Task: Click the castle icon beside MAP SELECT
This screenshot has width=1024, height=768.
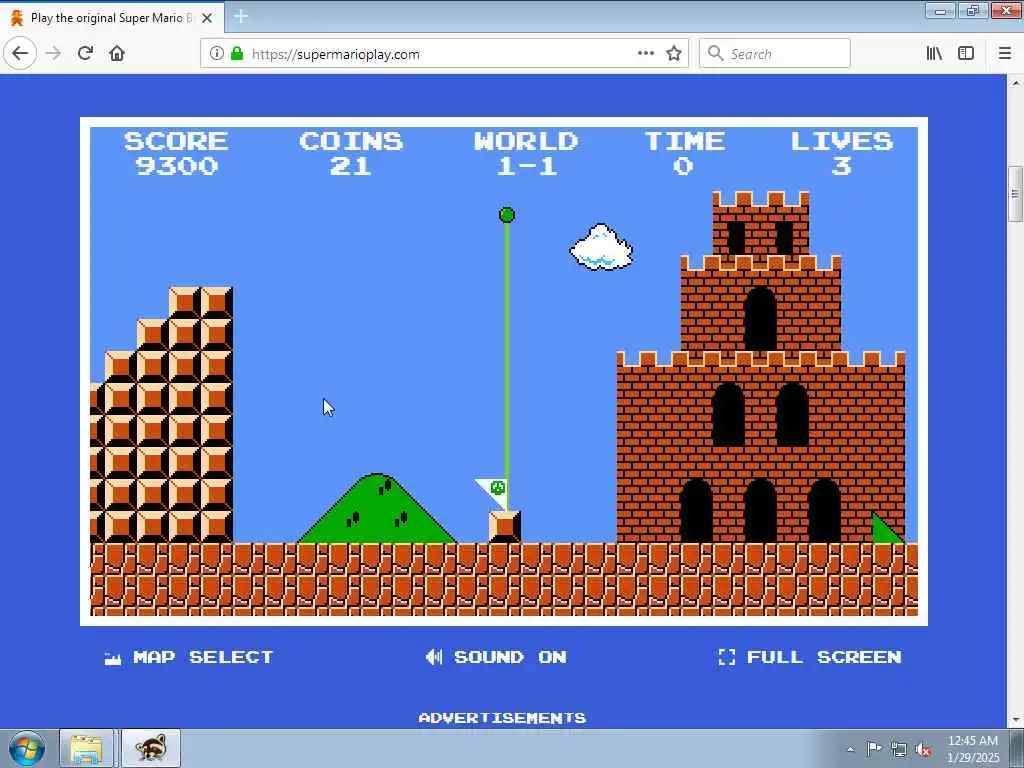Action: tap(113, 658)
